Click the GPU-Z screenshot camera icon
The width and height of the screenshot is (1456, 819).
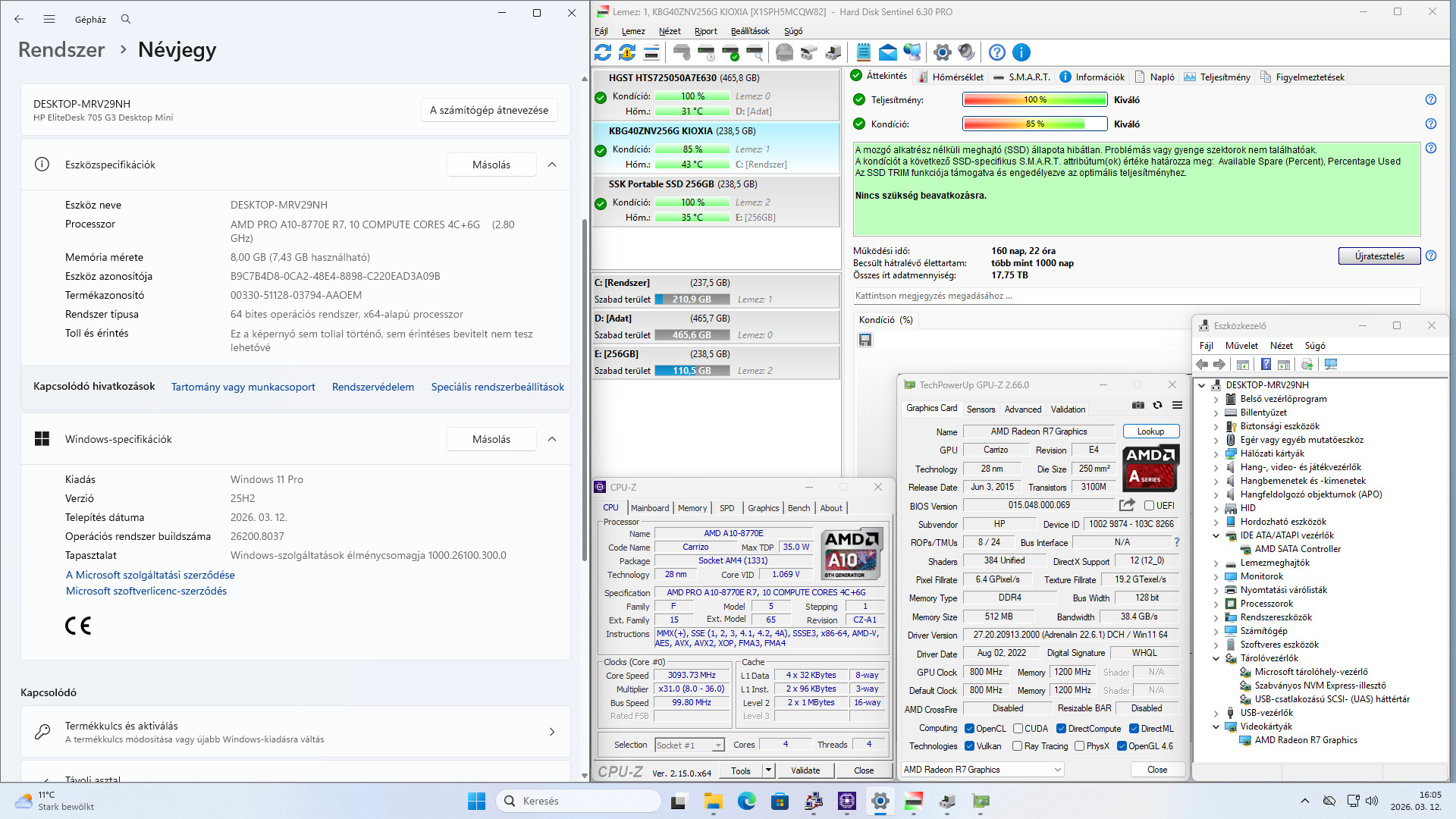click(1137, 406)
